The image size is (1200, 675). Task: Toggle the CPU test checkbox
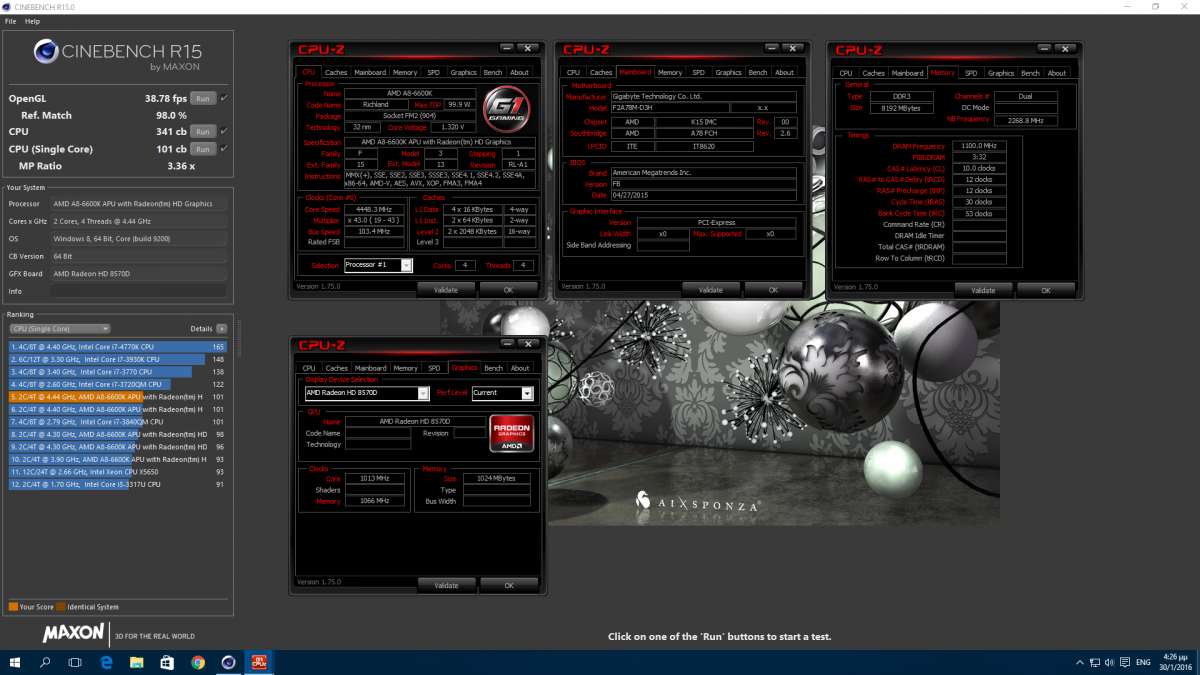coord(224,131)
